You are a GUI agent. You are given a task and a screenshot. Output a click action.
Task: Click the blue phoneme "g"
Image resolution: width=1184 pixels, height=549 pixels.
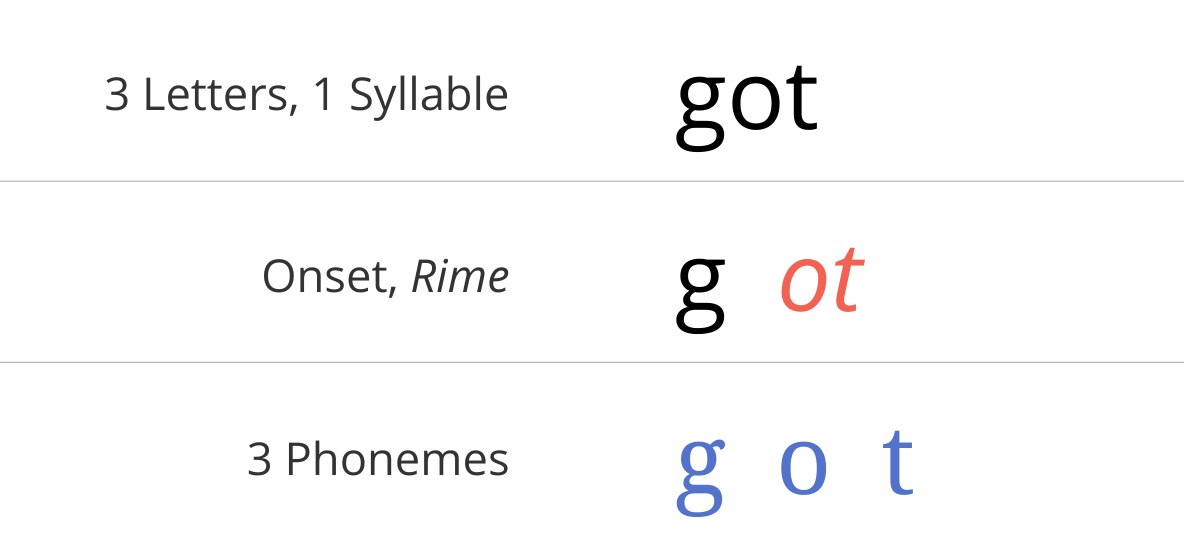pos(701,475)
